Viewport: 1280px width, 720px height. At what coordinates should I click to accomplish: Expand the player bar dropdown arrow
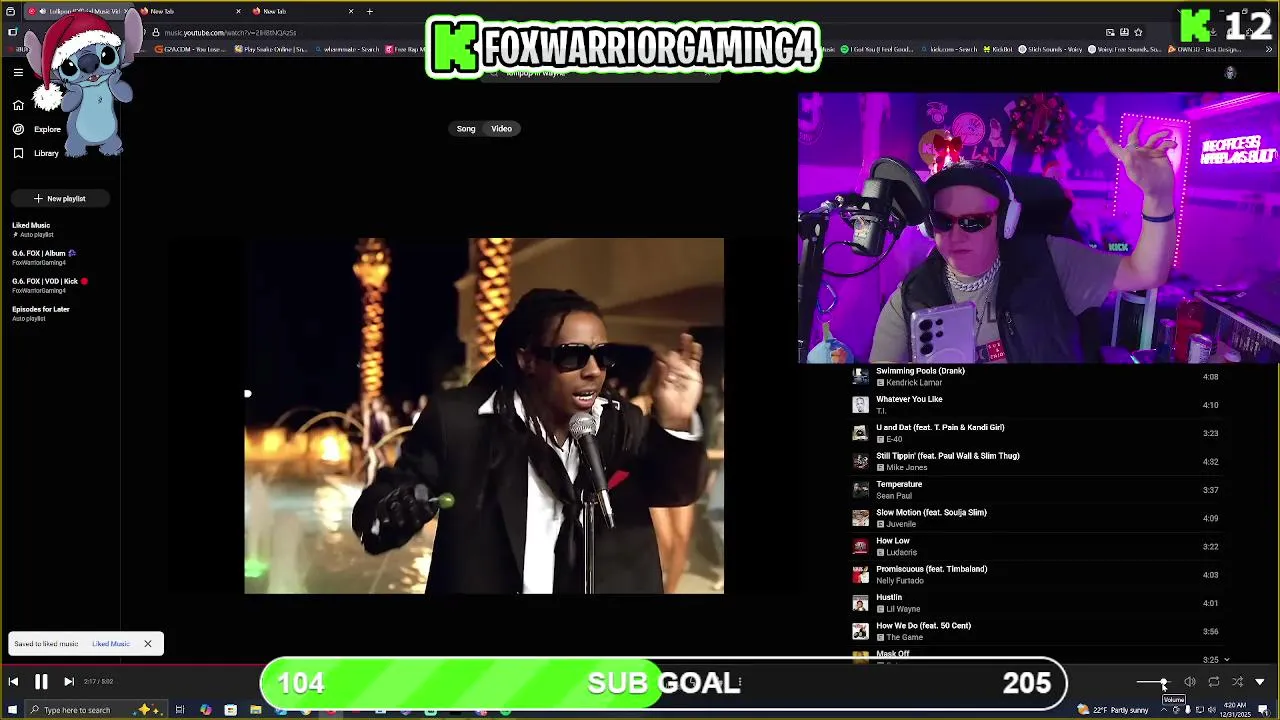click(1260, 682)
